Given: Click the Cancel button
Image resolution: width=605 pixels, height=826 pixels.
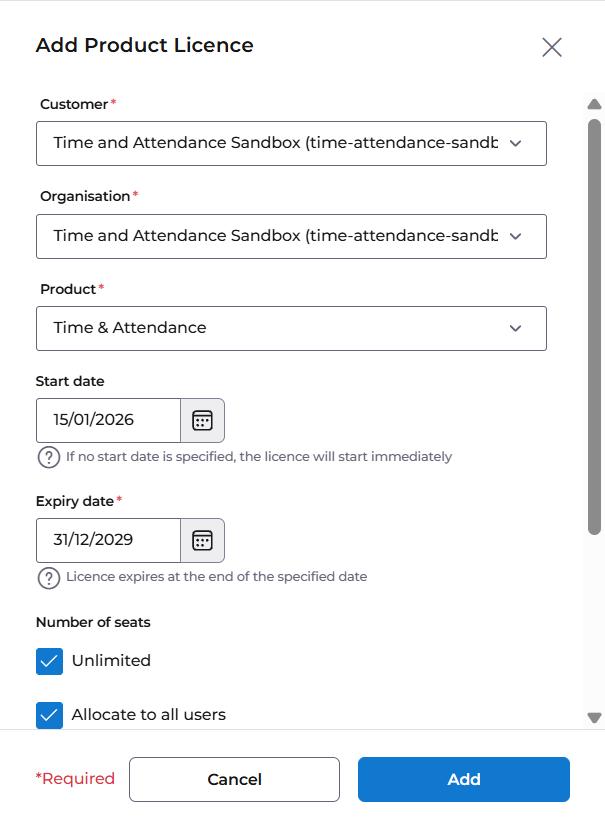Looking at the screenshot, I should click(x=235, y=780).
